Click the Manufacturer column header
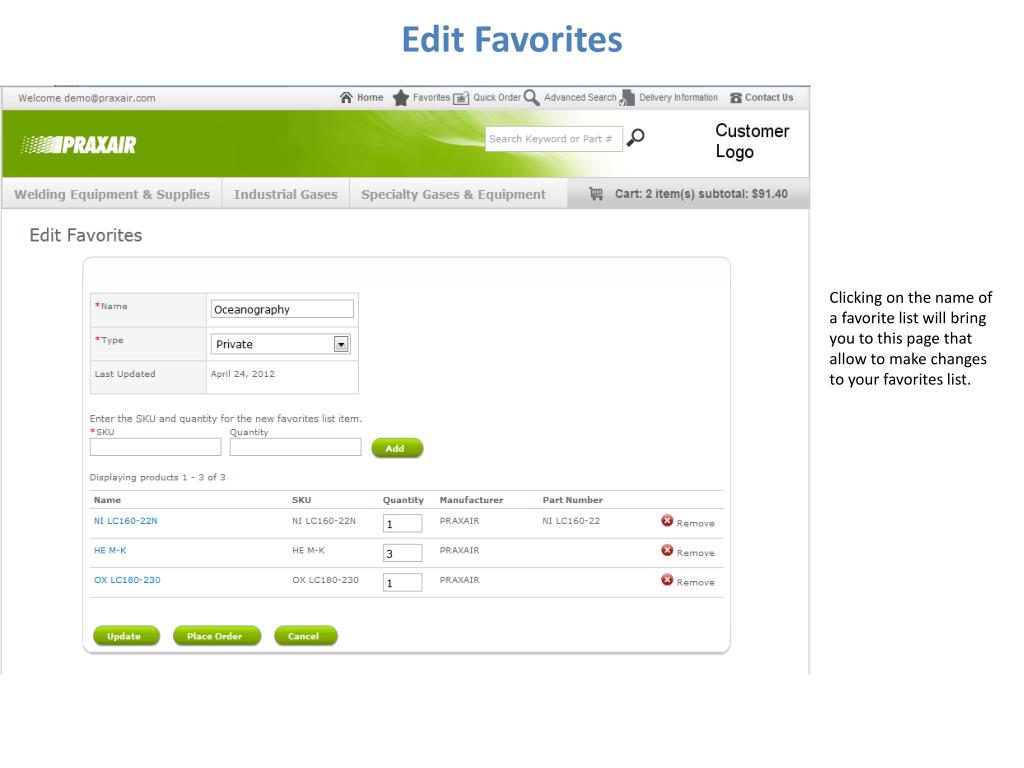 pyautogui.click(x=471, y=500)
